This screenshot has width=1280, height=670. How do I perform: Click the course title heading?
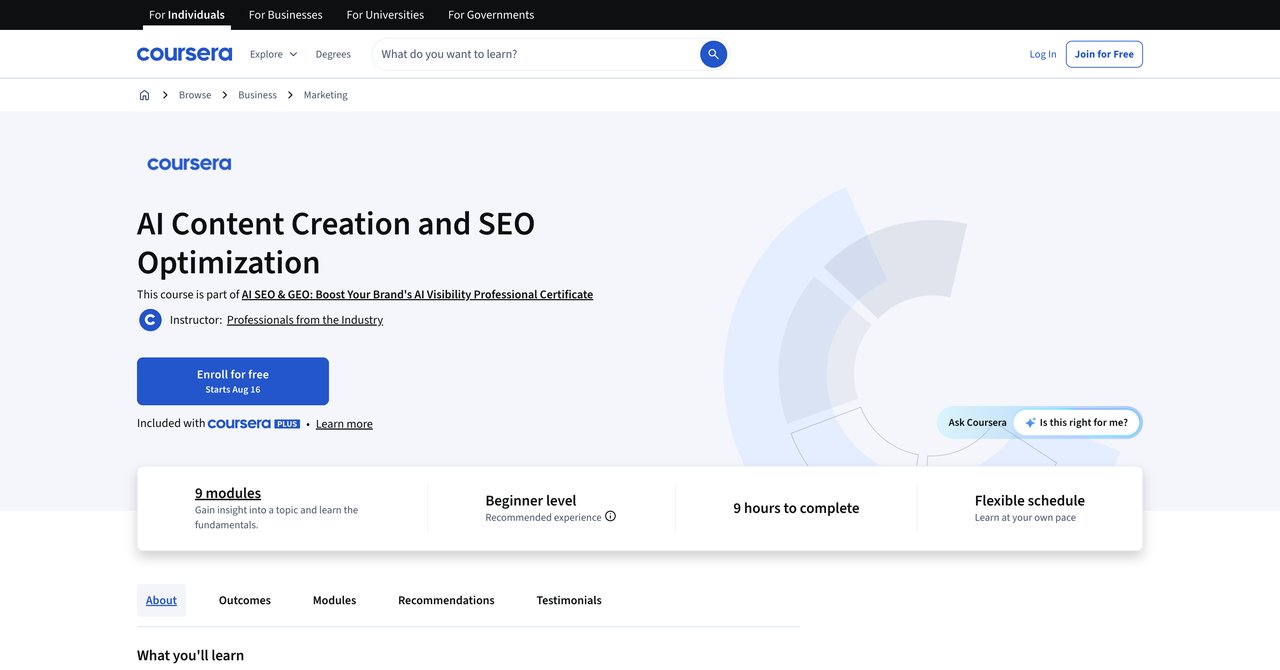pyautogui.click(x=336, y=242)
